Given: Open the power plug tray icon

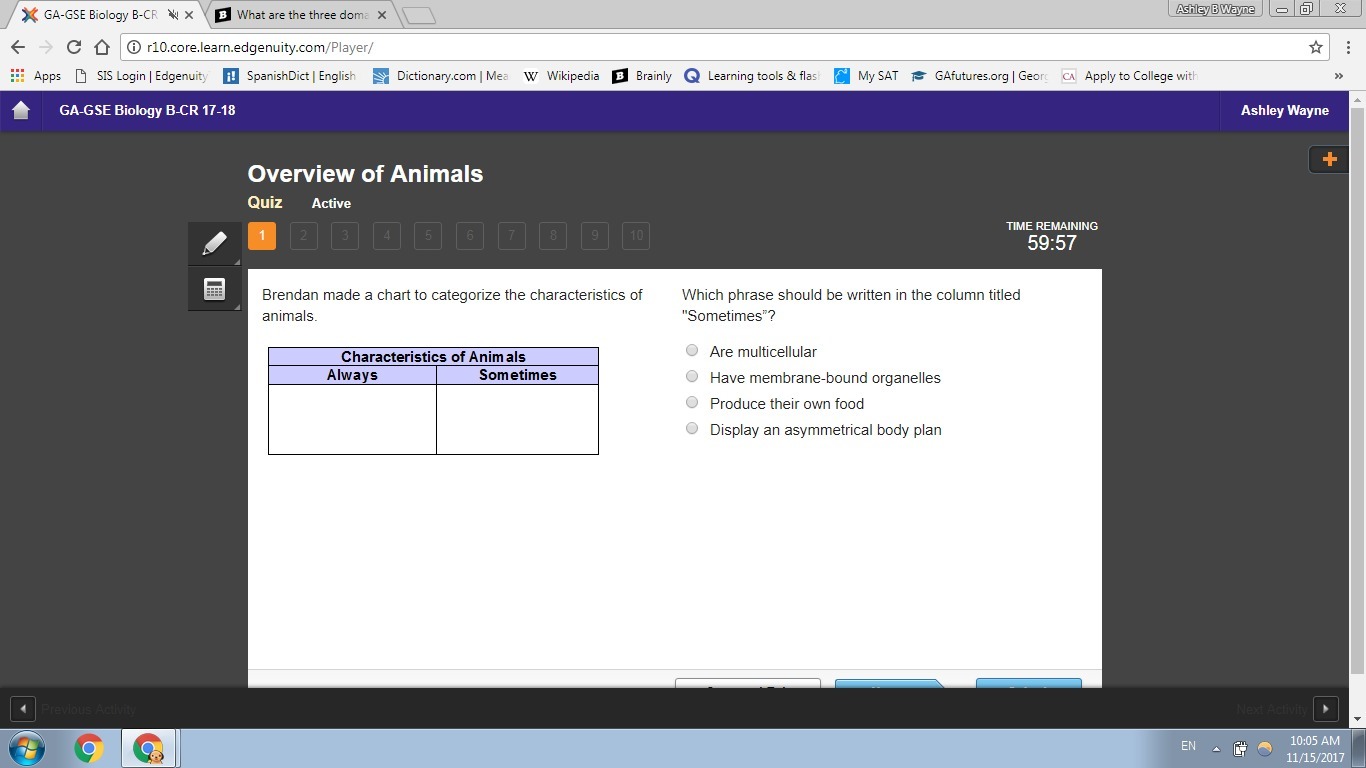Looking at the screenshot, I should (1240, 748).
